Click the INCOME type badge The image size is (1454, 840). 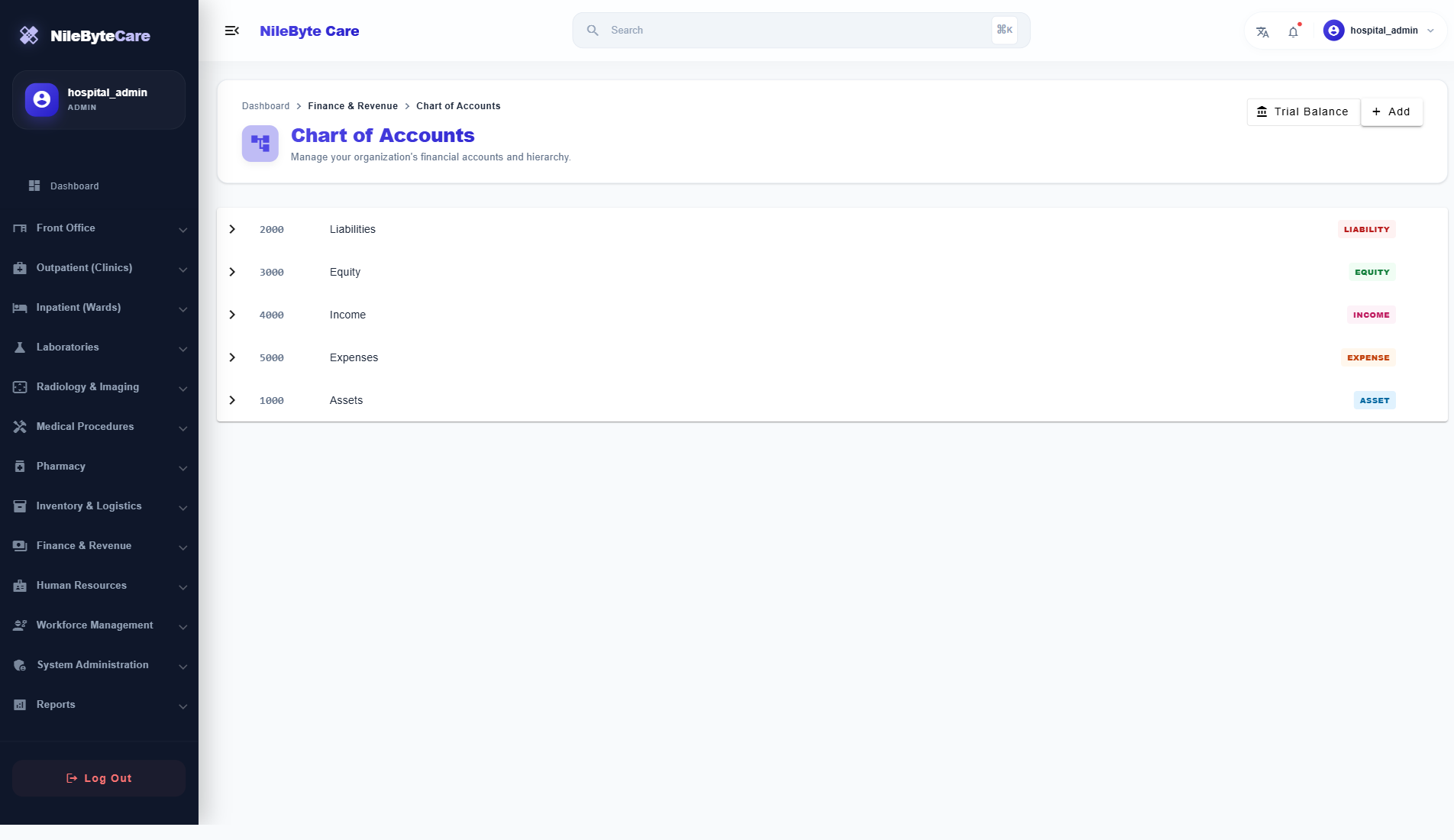click(x=1371, y=315)
